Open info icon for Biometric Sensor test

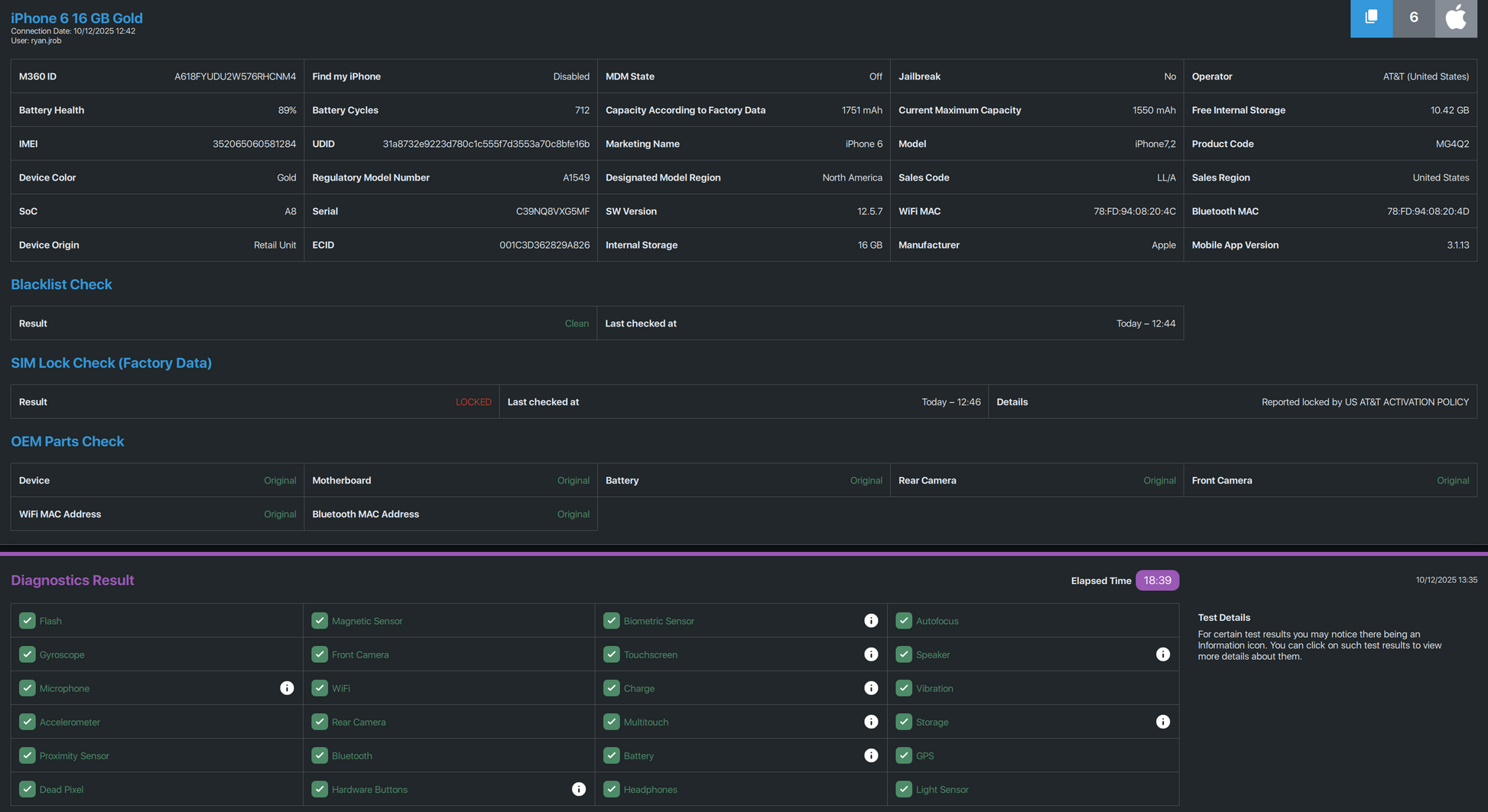tap(871, 621)
